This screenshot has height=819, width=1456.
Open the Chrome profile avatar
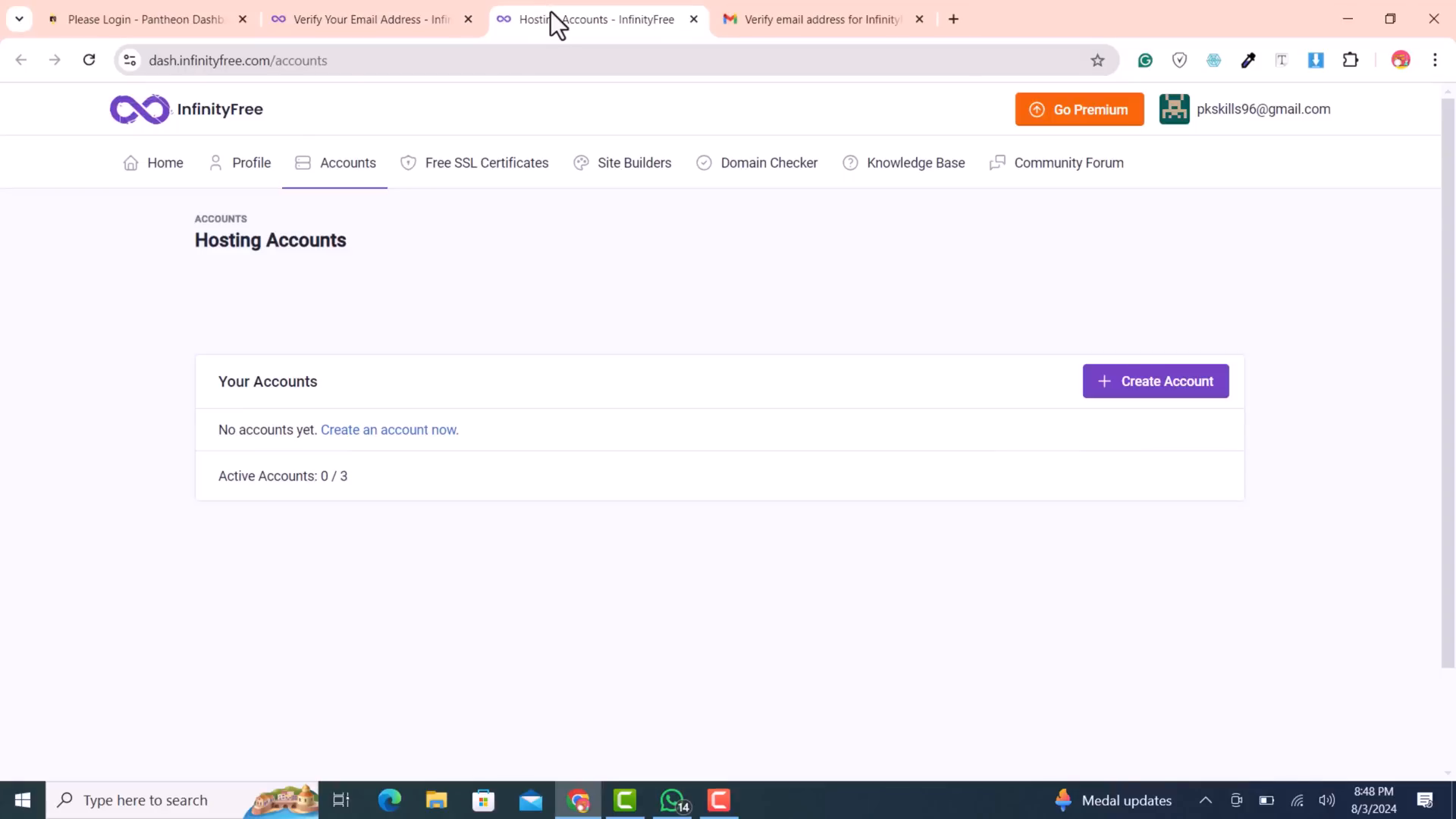pos(1401,61)
